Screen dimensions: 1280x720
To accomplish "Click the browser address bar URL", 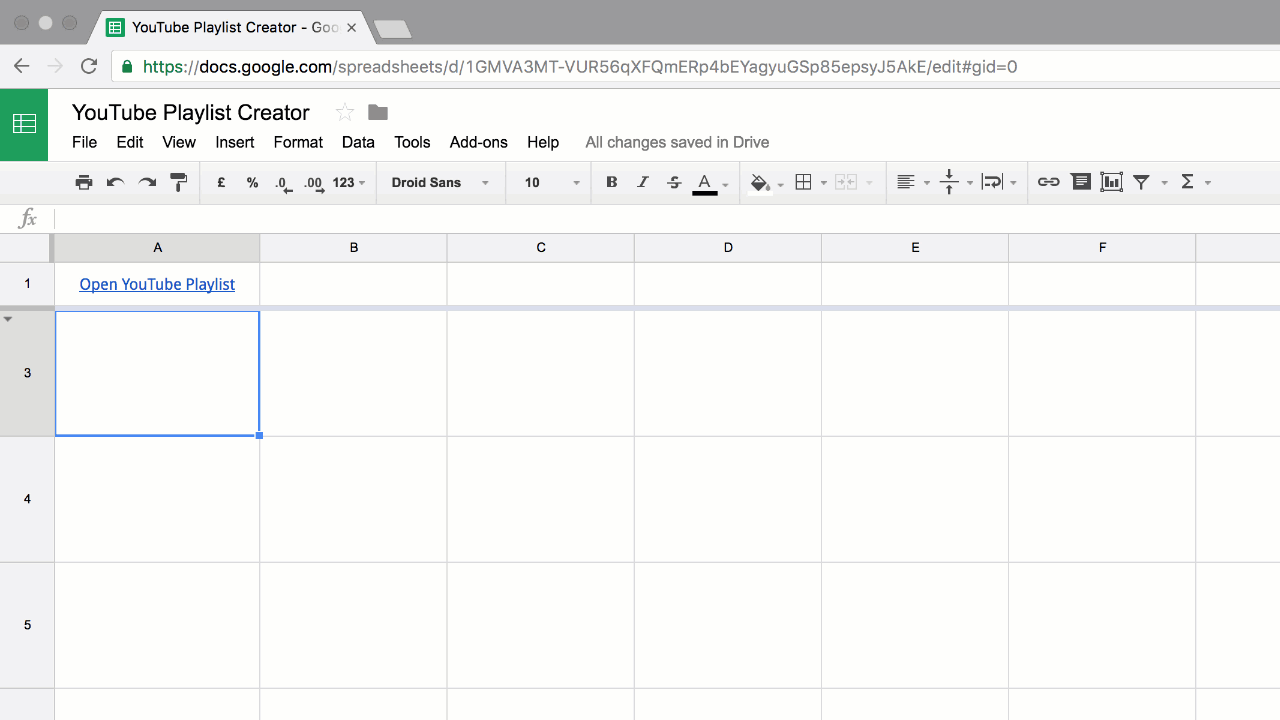I will click(x=580, y=67).
